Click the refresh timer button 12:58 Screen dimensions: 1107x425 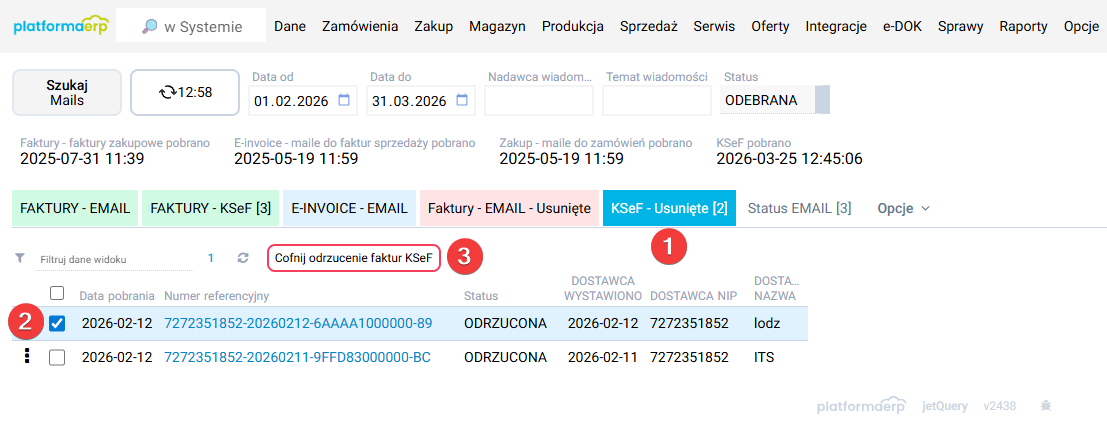pyautogui.click(x=185, y=92)
